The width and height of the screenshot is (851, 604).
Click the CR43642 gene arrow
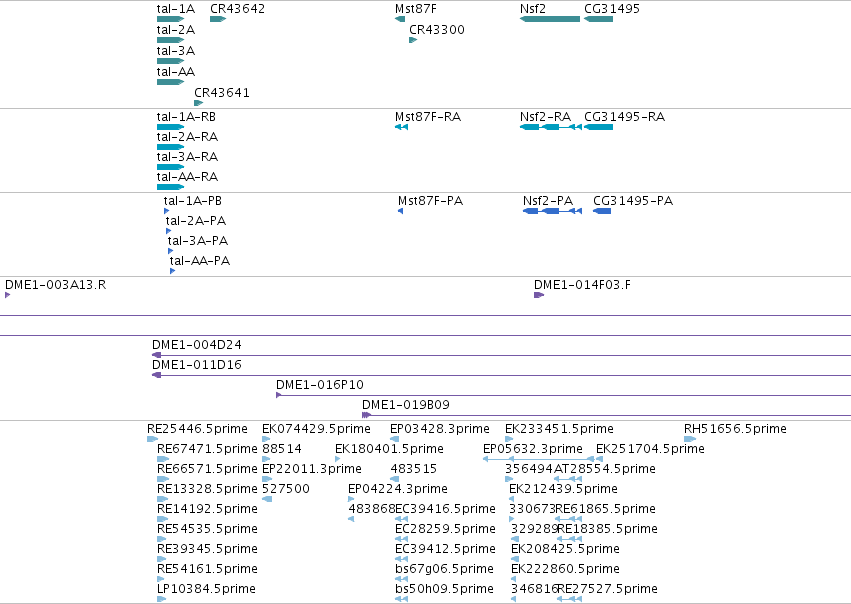click(218, 19)
